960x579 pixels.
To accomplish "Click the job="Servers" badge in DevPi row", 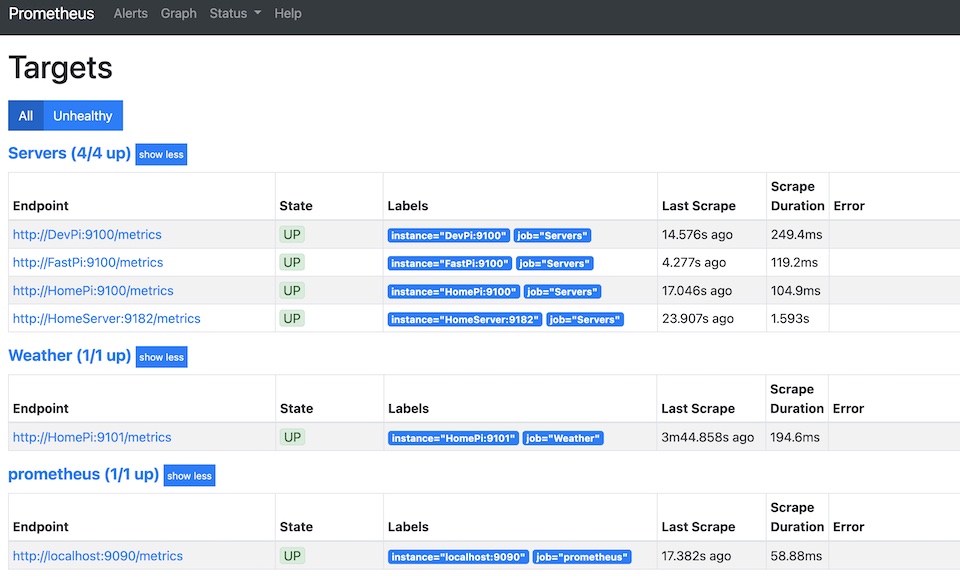I will point(553,236).
